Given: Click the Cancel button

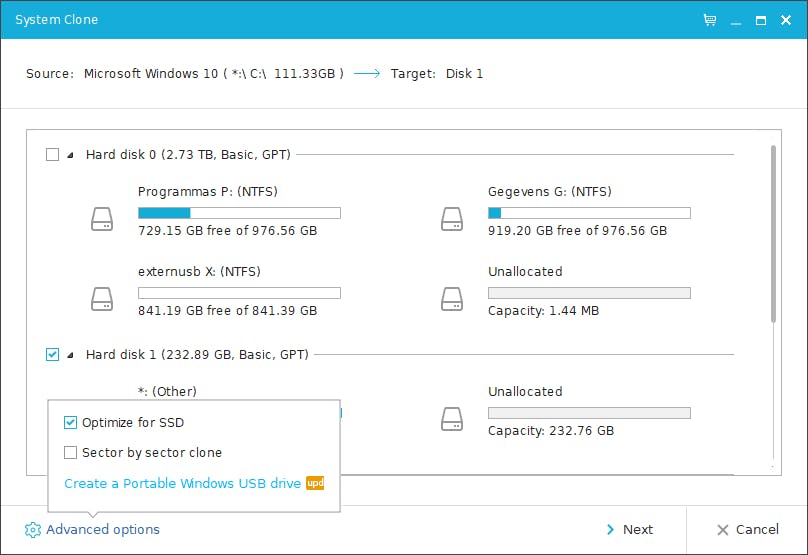Looking at the screenshot, I should (747, 530).
